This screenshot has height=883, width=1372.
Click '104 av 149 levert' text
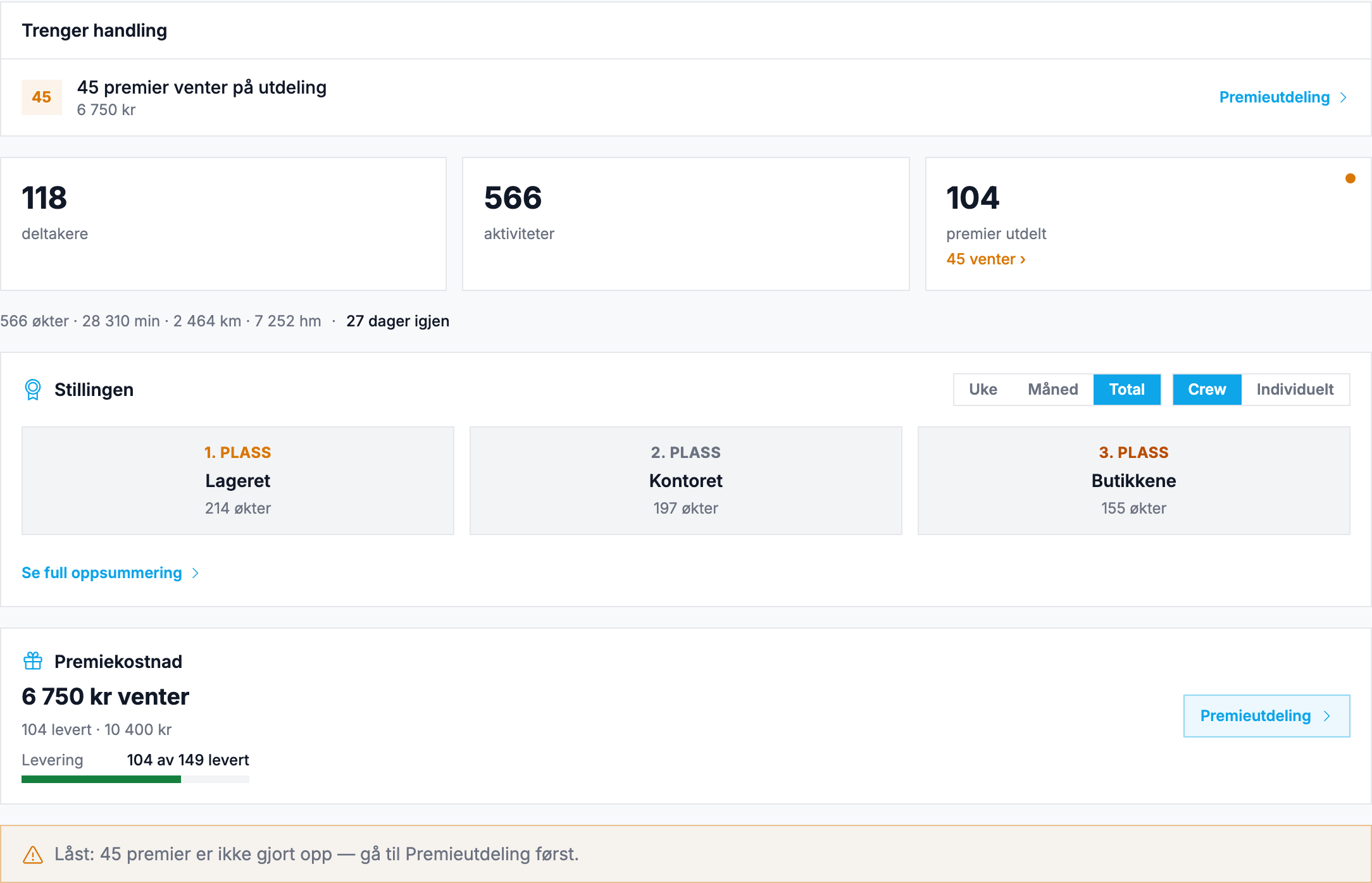click(188, 760)
